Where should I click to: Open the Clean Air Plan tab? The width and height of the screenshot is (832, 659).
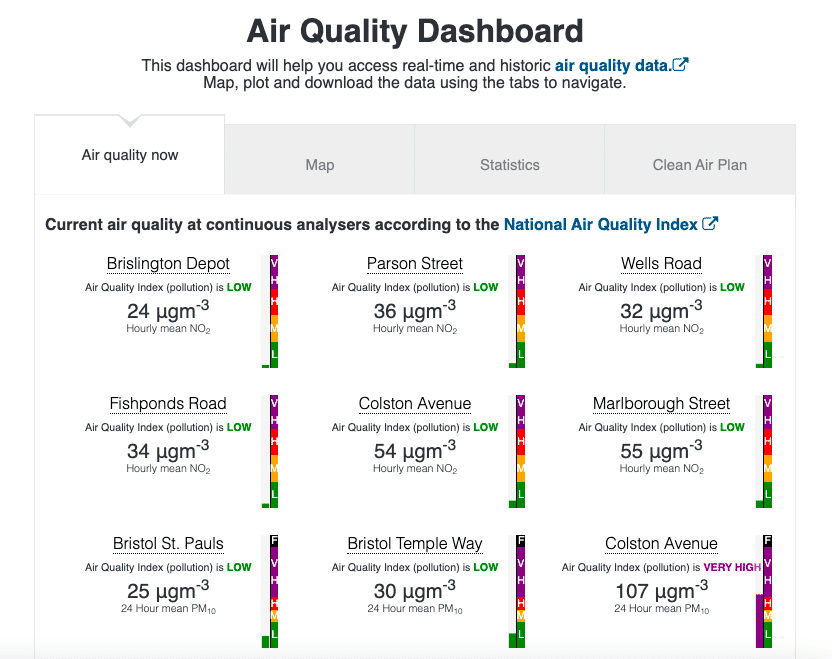[x=699, y=165]
